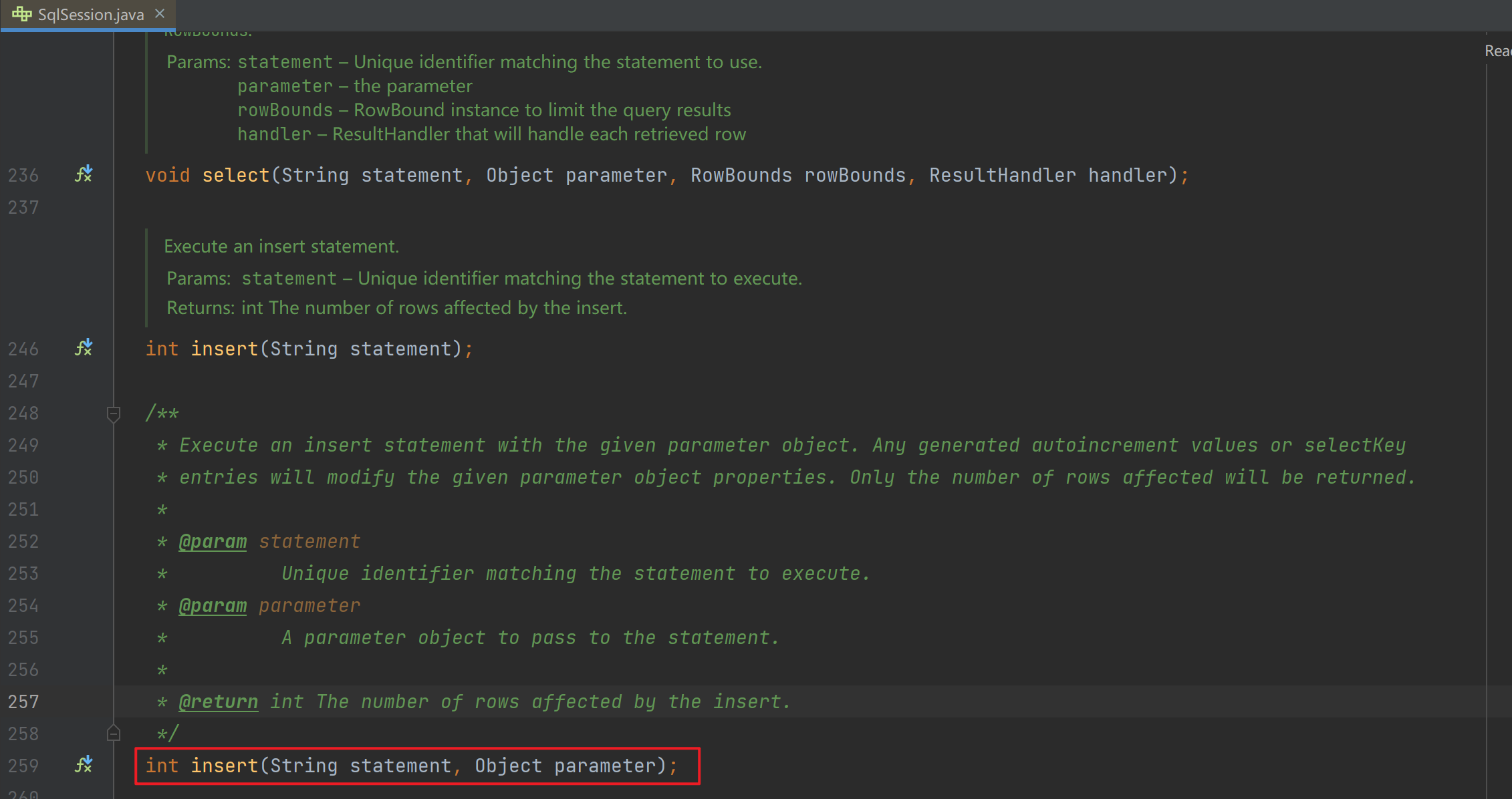The width and height of the screenshot is (1512, 799).
Task: Click the rendered doc 'Execute an insert statement.'
Action: point(281,247)
